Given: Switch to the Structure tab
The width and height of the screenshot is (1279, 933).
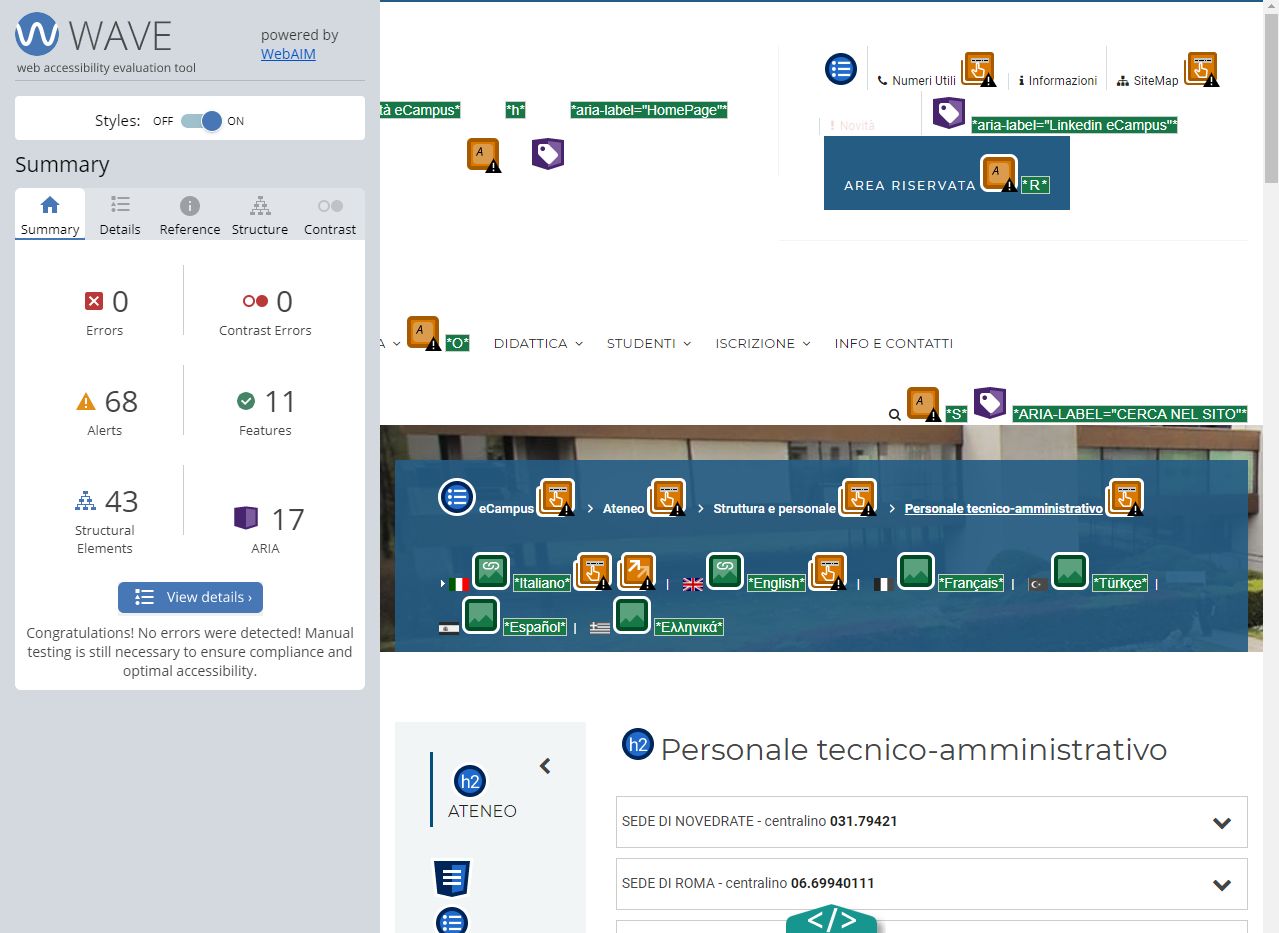Looking at the screenshot, I should coord(260,216).
